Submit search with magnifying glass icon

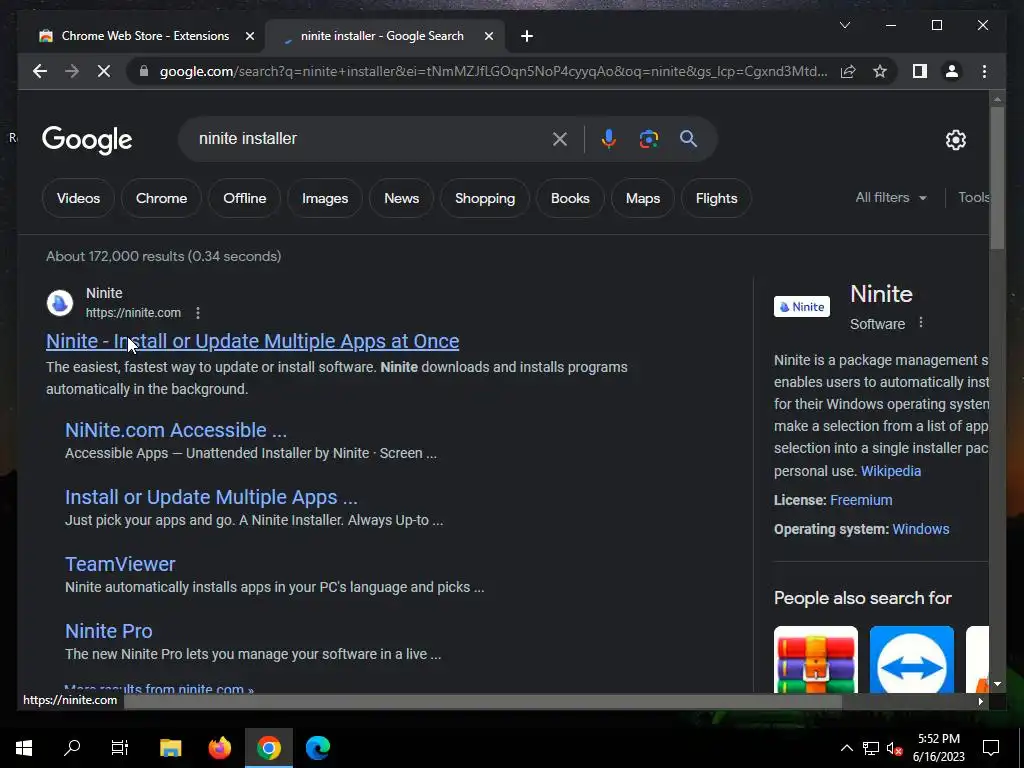click(688, 138)
